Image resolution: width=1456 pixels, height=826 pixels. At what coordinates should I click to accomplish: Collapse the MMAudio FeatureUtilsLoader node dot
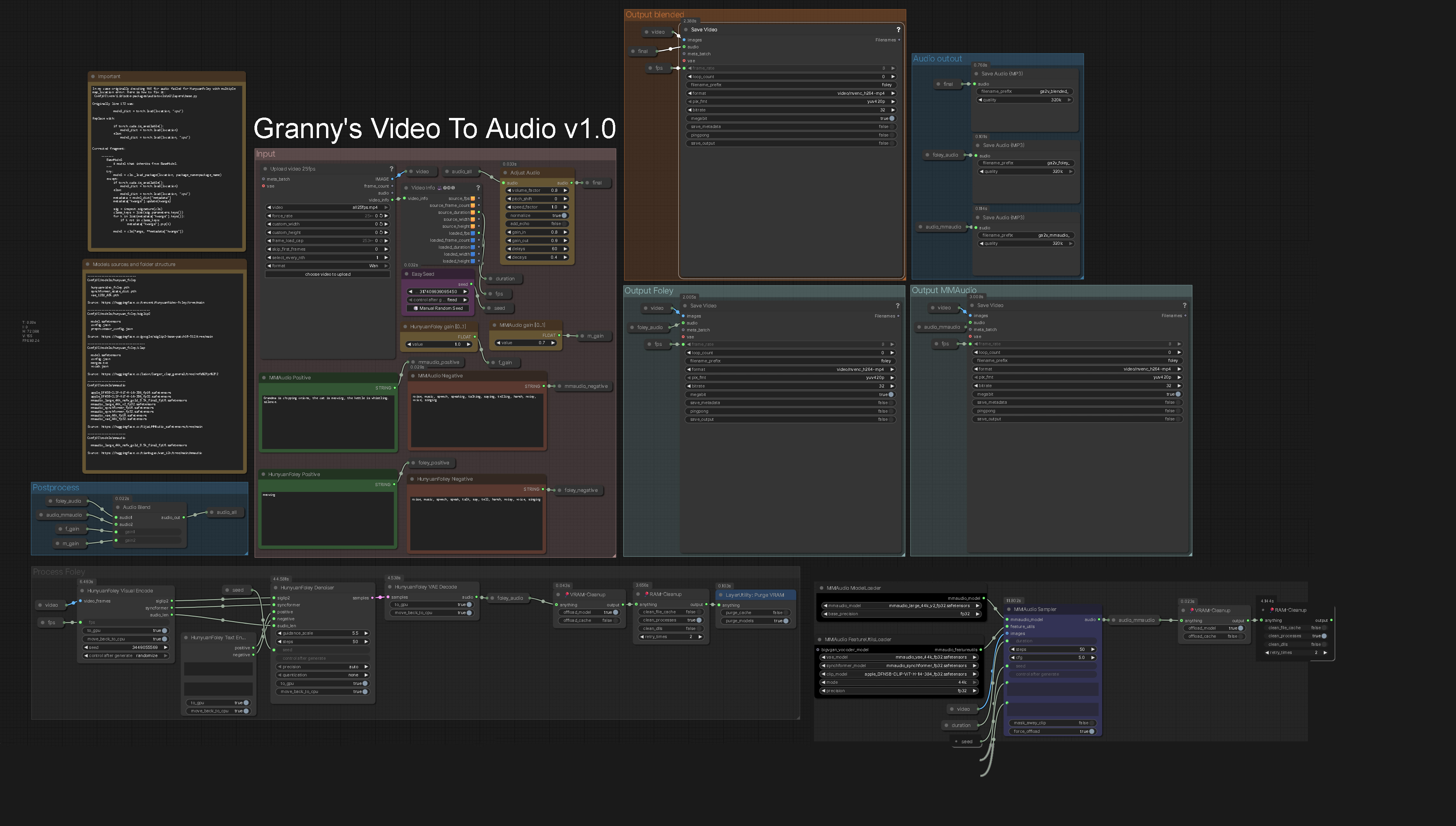click(x=819, y=639)
